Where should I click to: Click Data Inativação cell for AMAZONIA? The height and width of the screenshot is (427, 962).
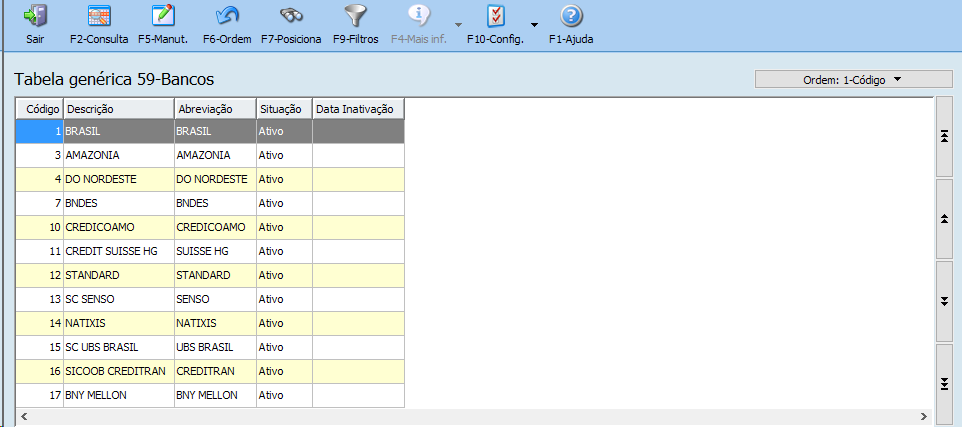point(358,155)
